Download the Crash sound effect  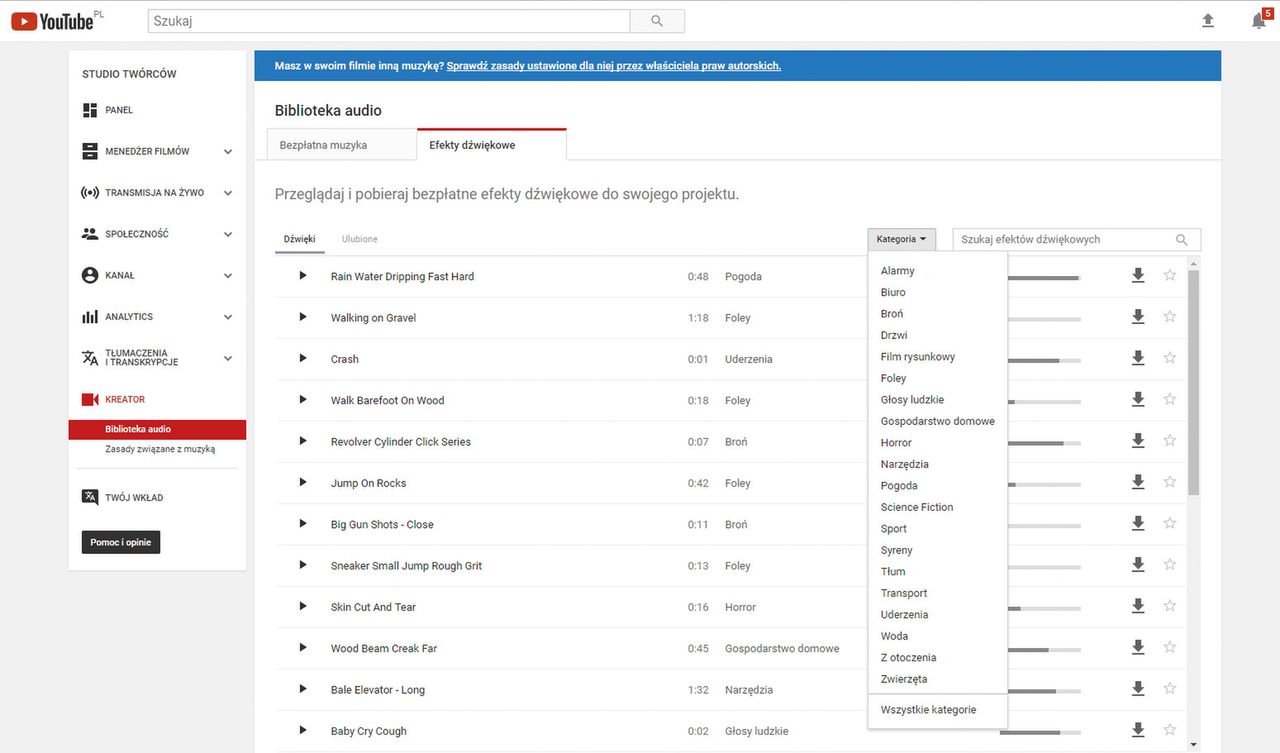point(1138,358)
